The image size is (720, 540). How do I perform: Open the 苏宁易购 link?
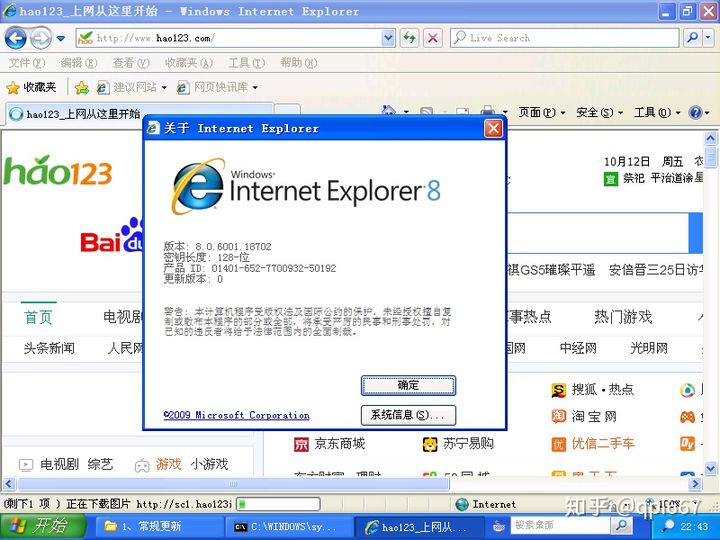pyautogui.click(x=468, y=444)
